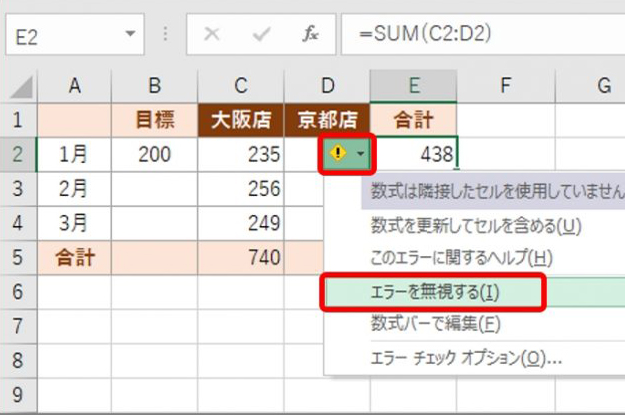Click the 3月 cell

click(x=75, y=223)
